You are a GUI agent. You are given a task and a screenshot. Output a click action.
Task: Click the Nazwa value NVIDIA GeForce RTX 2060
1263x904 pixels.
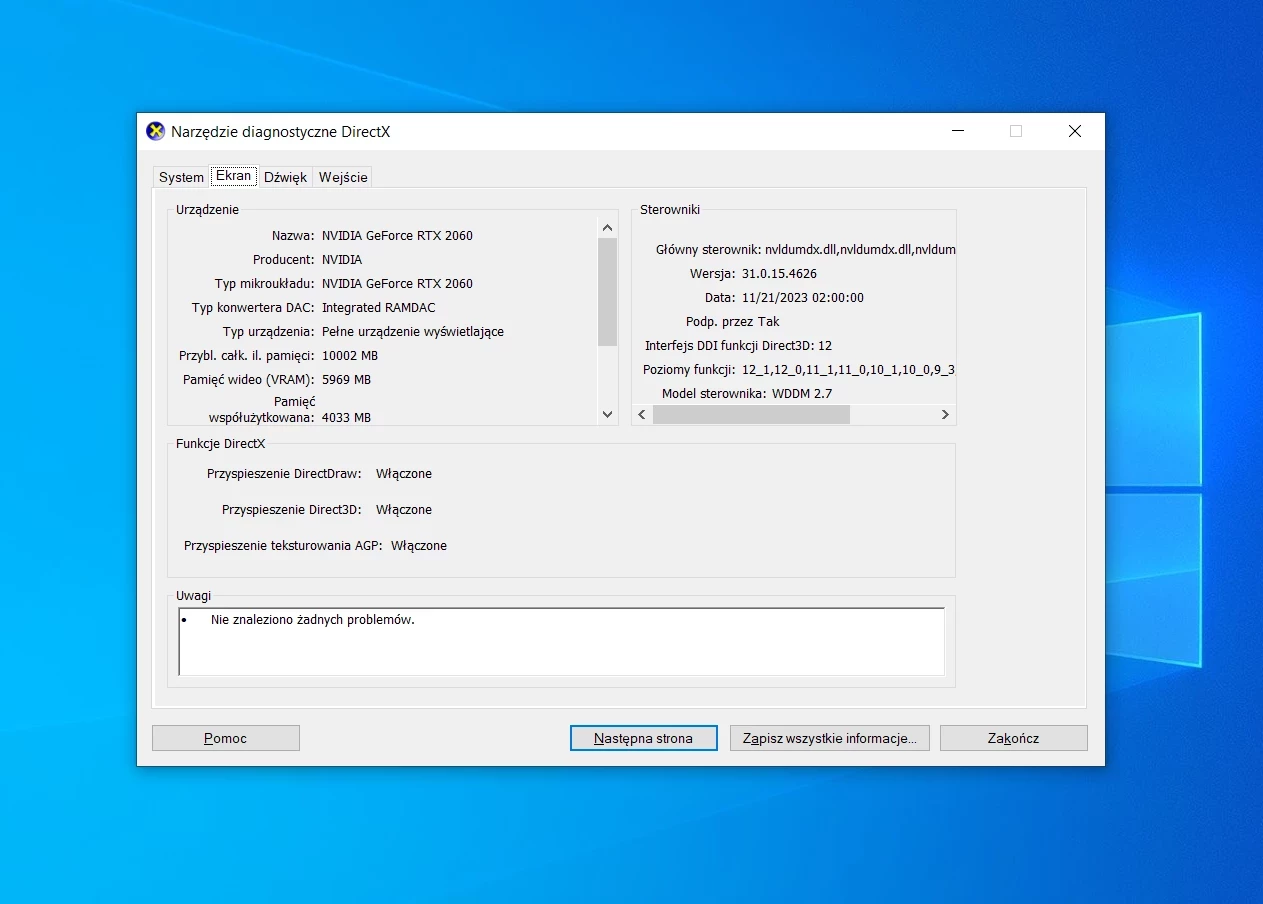[x=397, y=236]
